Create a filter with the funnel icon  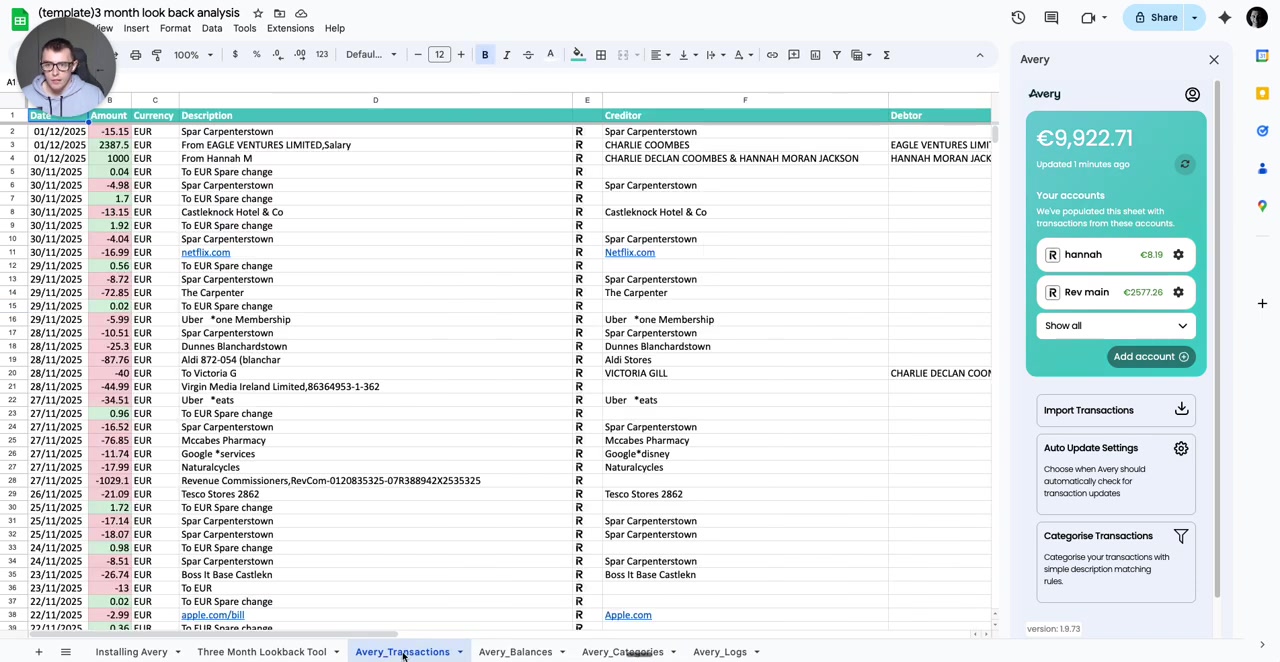837,55
